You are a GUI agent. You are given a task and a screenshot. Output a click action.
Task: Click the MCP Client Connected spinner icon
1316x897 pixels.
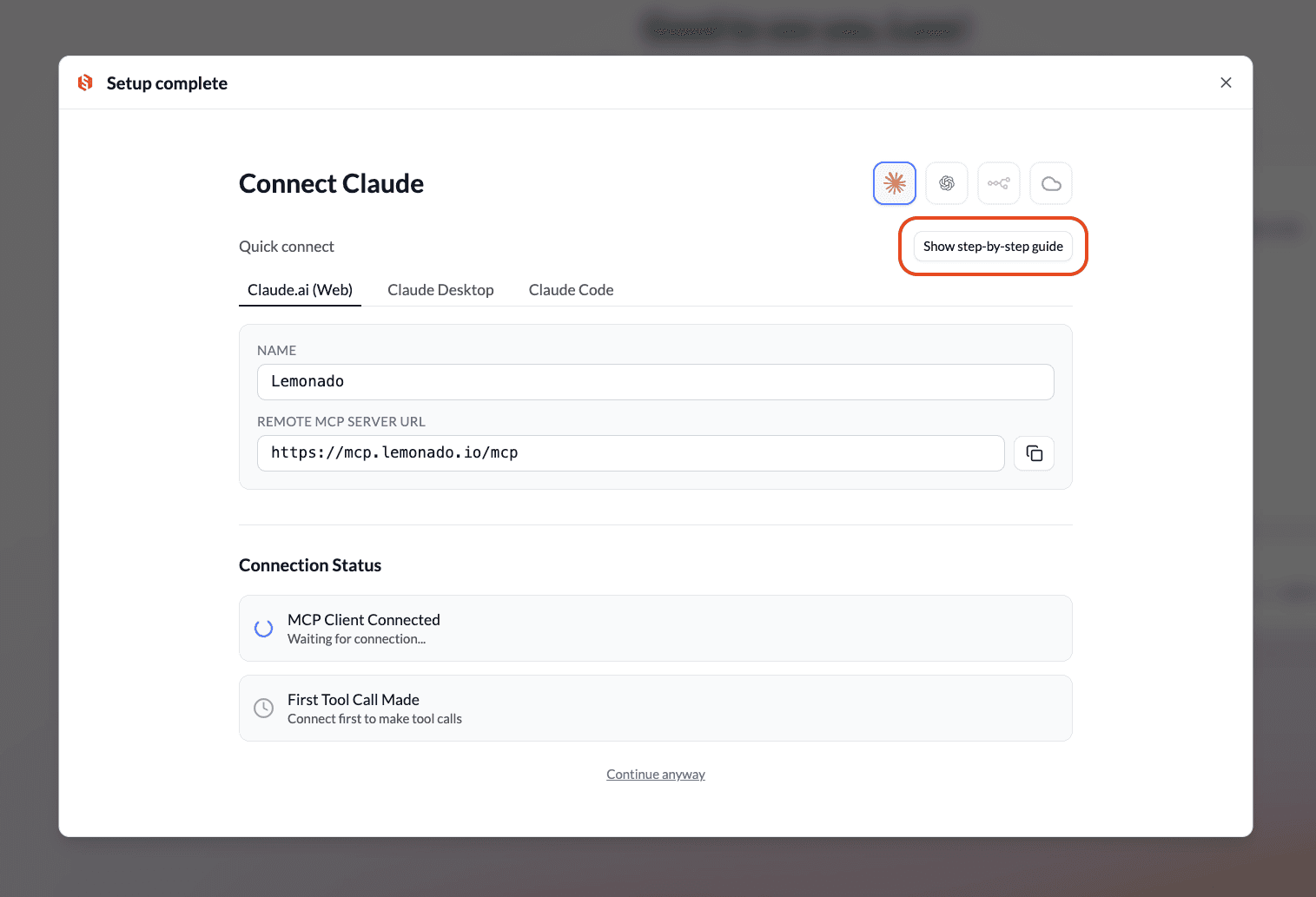click(x=263, y=629)
